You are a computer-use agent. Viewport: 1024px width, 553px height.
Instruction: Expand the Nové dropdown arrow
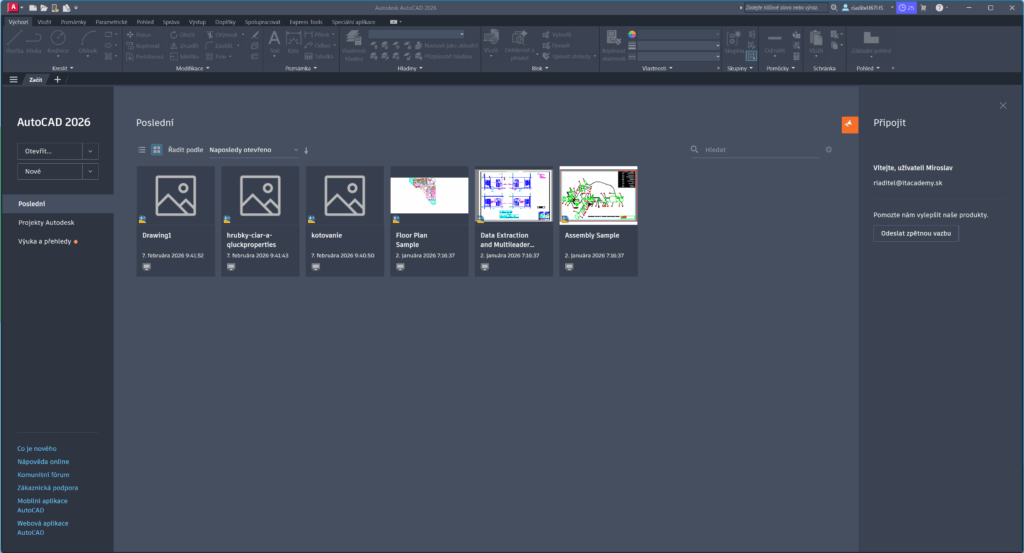[90, 171]
